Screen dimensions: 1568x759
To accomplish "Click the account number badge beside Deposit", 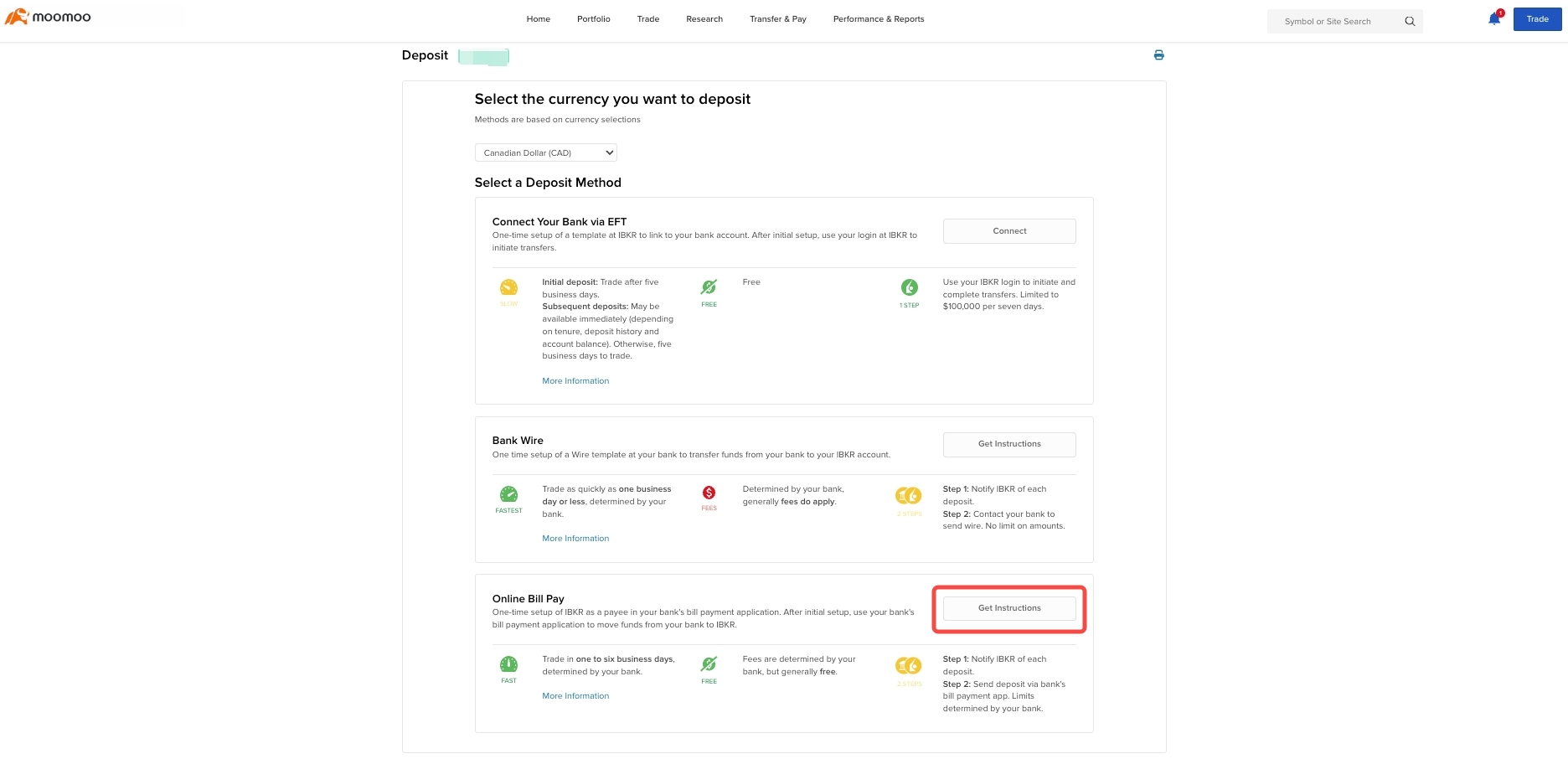I will [484, 57].
